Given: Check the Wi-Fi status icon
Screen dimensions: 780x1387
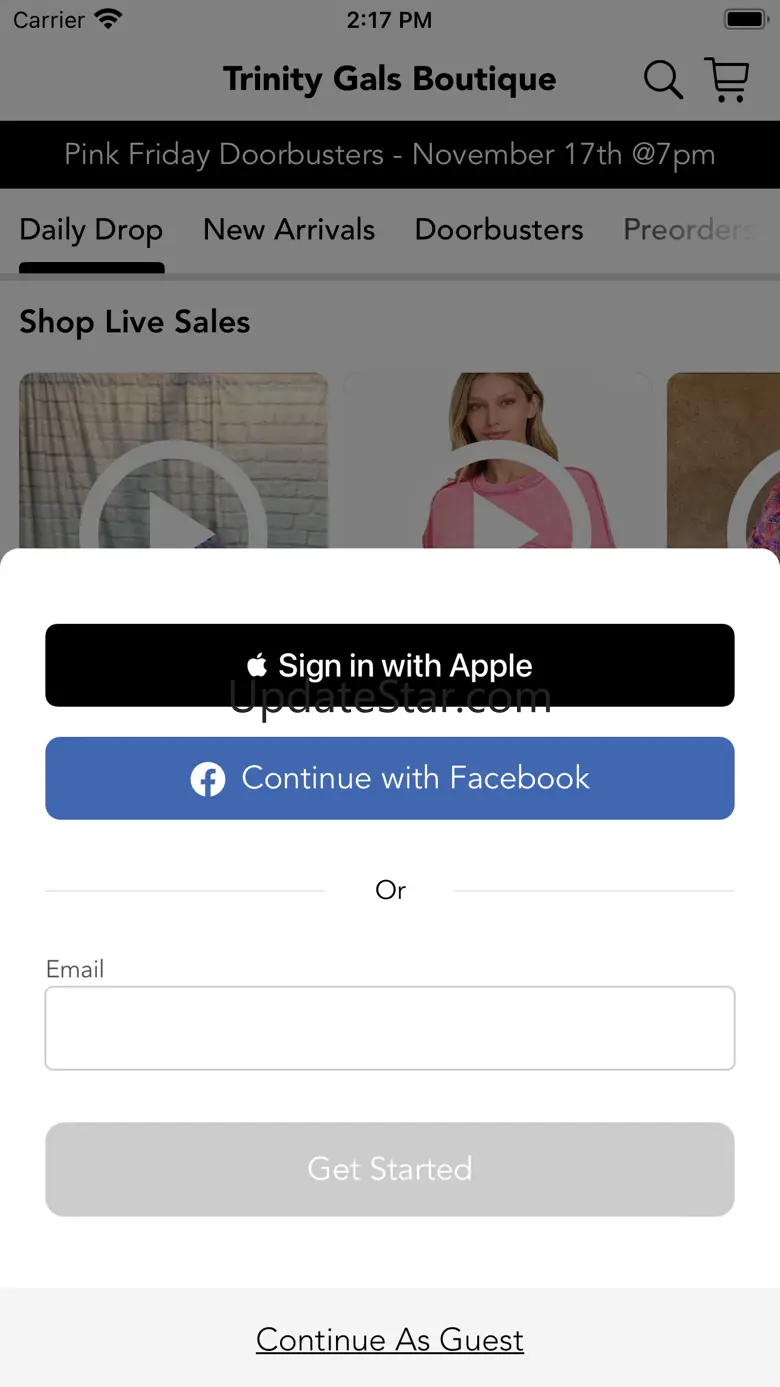Looking at the screenshot, I should pyautogui.click(x=107, y=19).
